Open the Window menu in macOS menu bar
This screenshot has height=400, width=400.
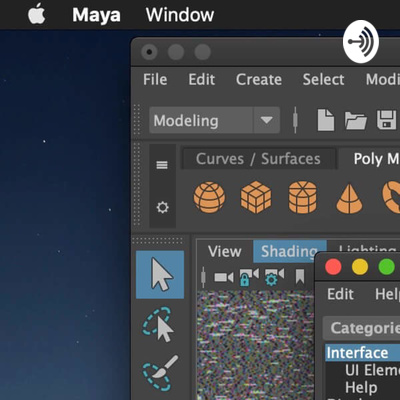180,15
